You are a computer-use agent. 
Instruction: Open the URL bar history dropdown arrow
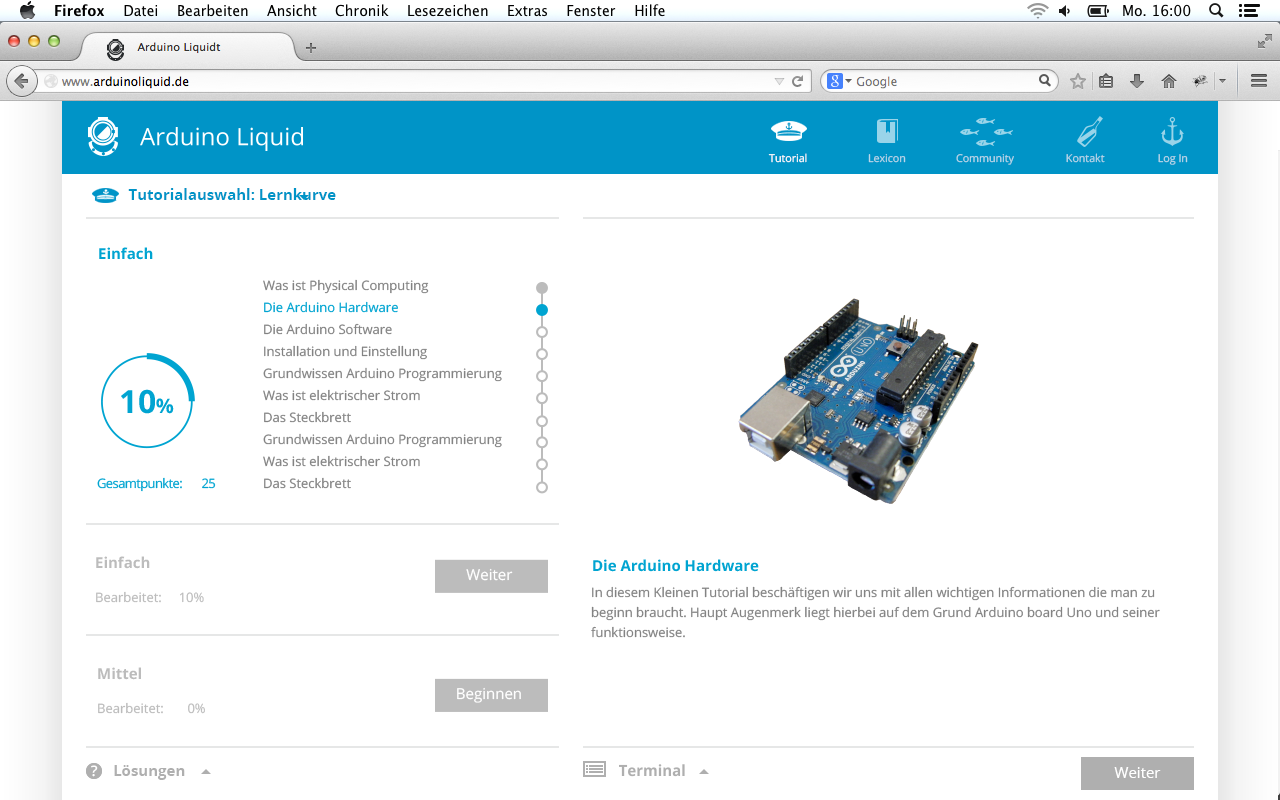tap(779, 81)
